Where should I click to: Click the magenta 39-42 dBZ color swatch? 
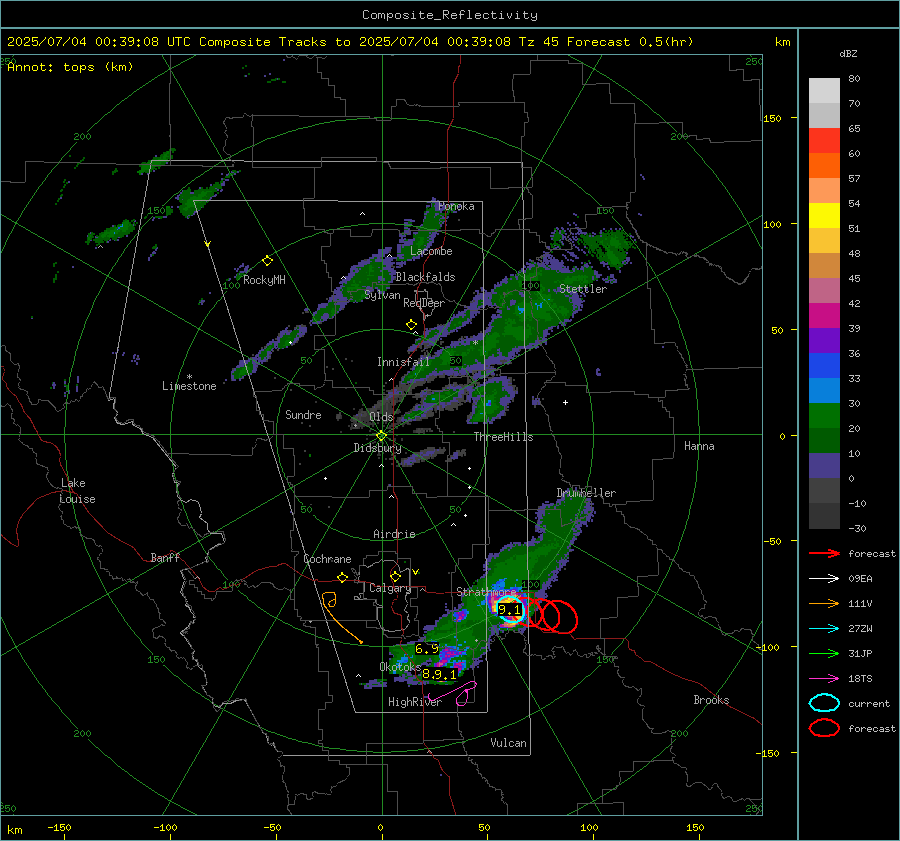tap(824, 316)
